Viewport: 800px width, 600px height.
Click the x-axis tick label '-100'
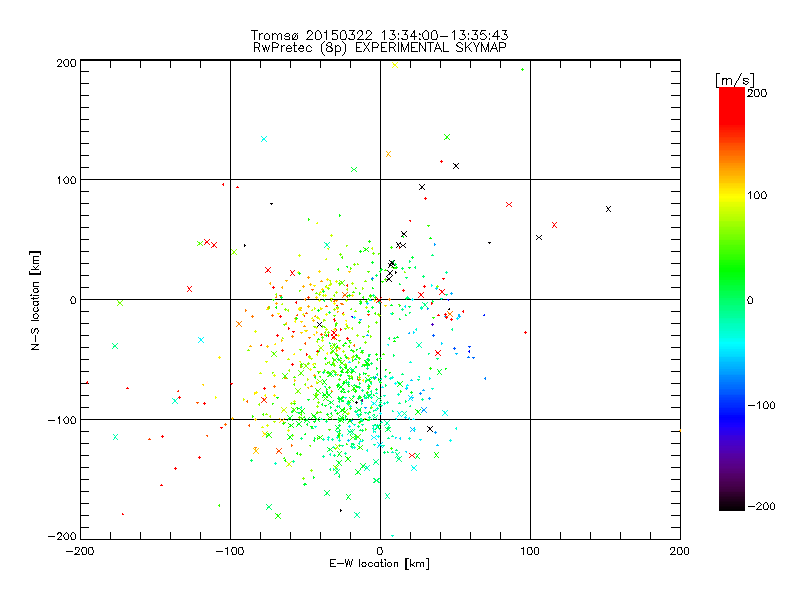230,551
